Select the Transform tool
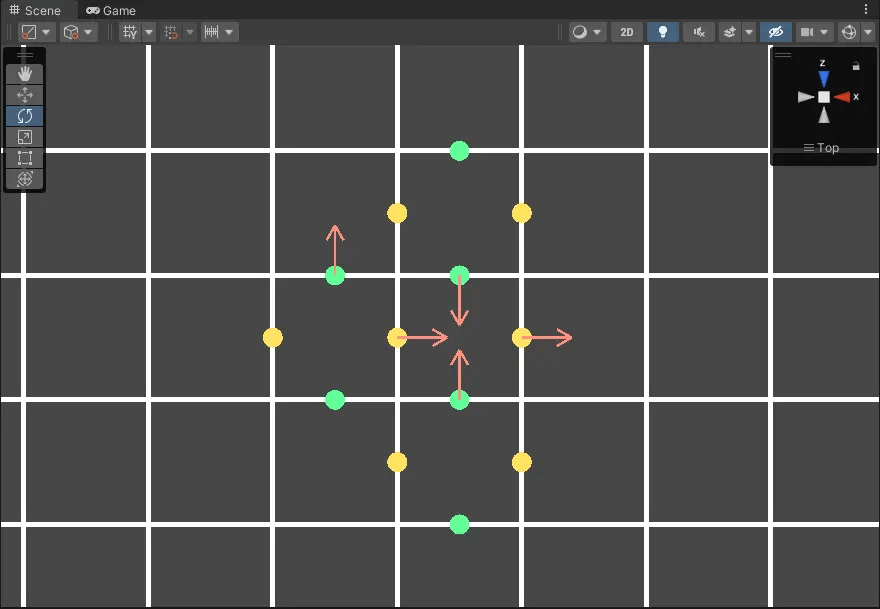This screenshot has width=880, height=609. (25, 179)
